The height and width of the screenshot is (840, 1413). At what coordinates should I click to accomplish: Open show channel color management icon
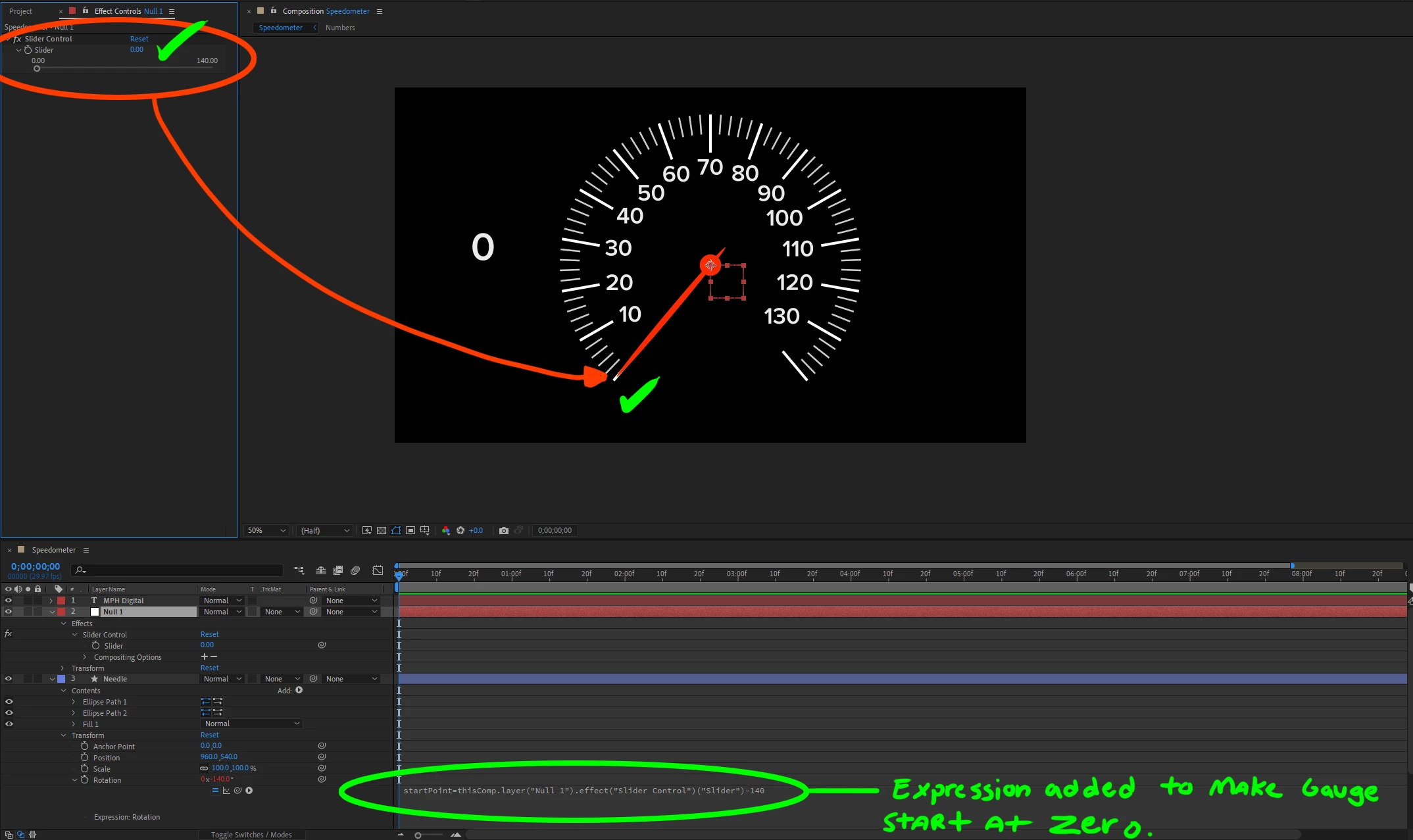pos(446,530)
